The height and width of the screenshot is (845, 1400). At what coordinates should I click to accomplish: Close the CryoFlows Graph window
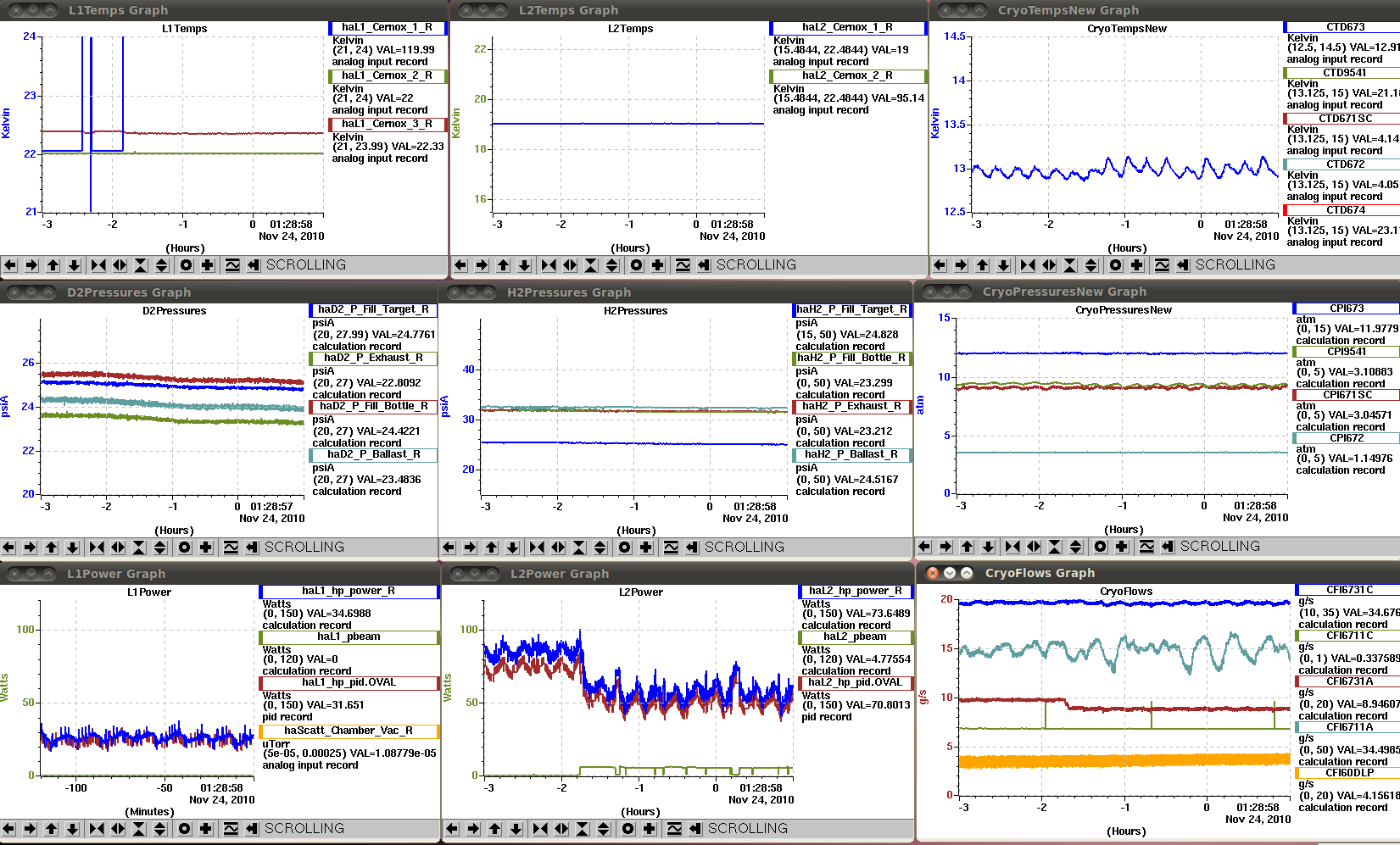(x=933, y=573)
